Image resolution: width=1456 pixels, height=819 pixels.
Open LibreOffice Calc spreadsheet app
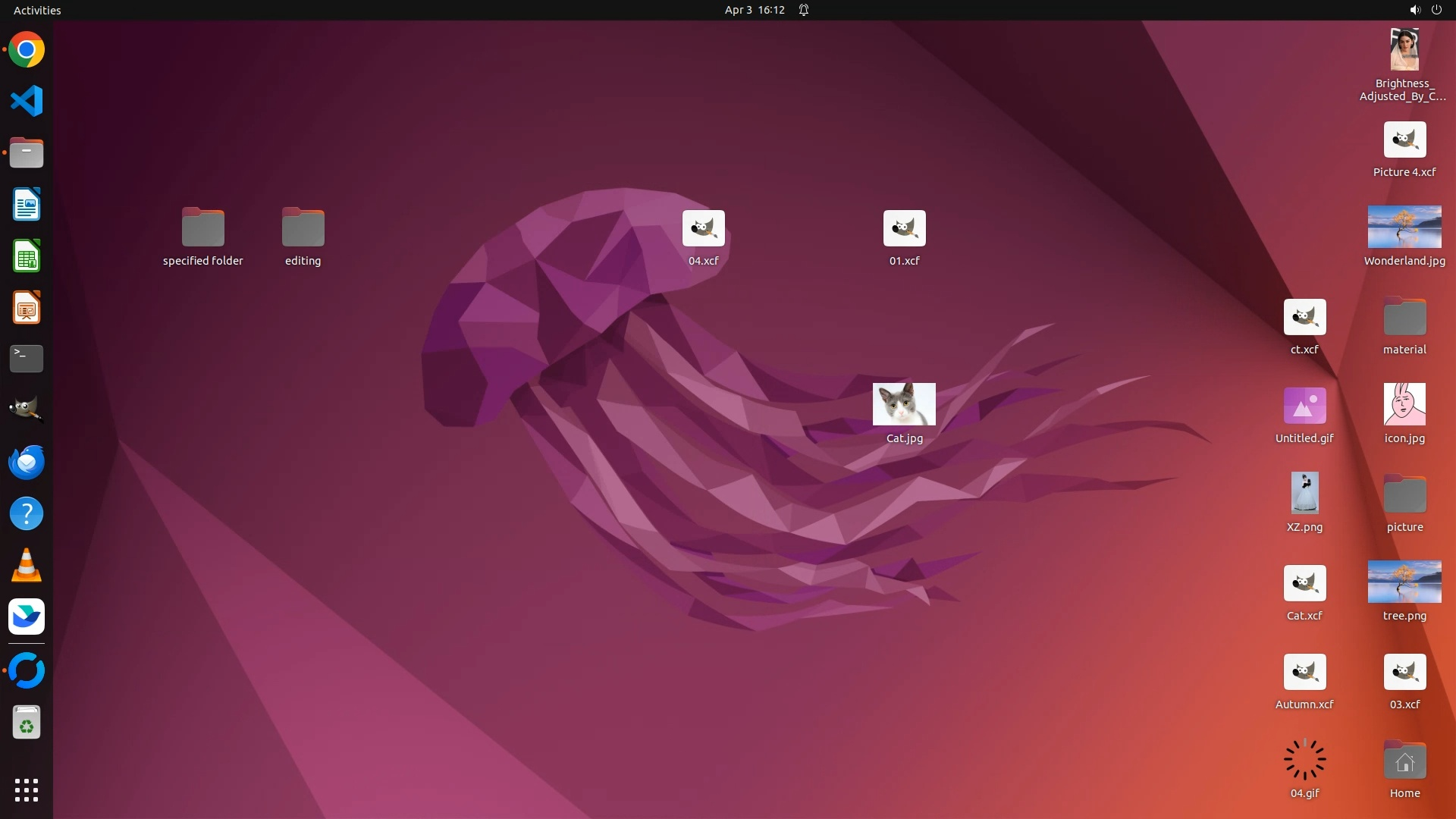(27, 256)
